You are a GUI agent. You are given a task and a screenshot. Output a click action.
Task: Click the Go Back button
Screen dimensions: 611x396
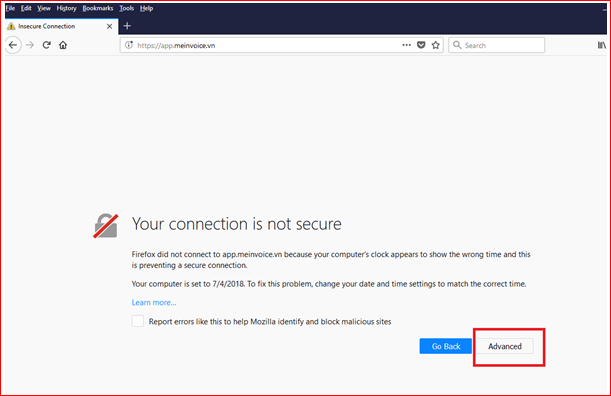click(446, 346)
